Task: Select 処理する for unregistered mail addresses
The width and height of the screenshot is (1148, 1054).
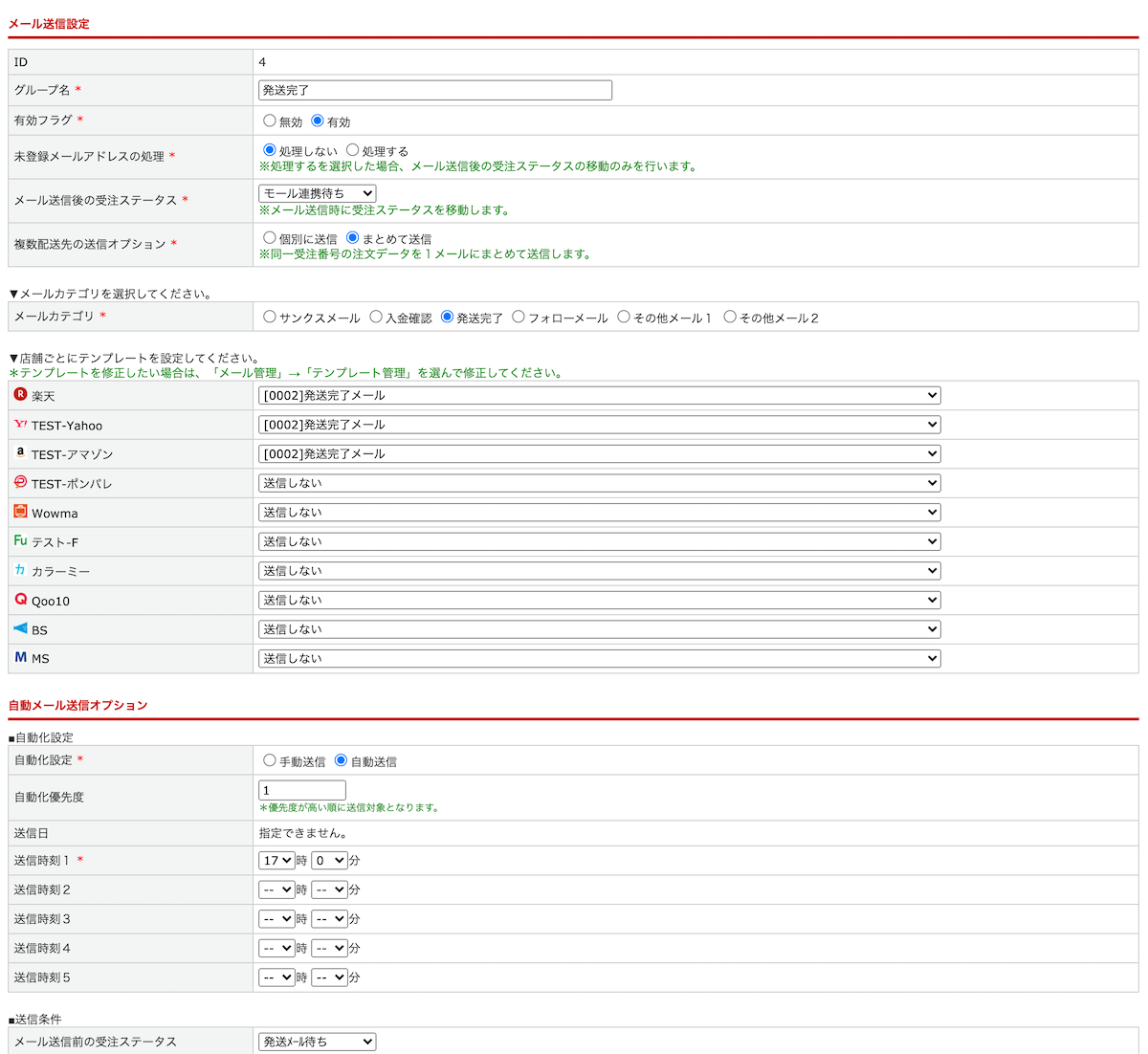Action: pyautogui.click(x=353, y=150)
